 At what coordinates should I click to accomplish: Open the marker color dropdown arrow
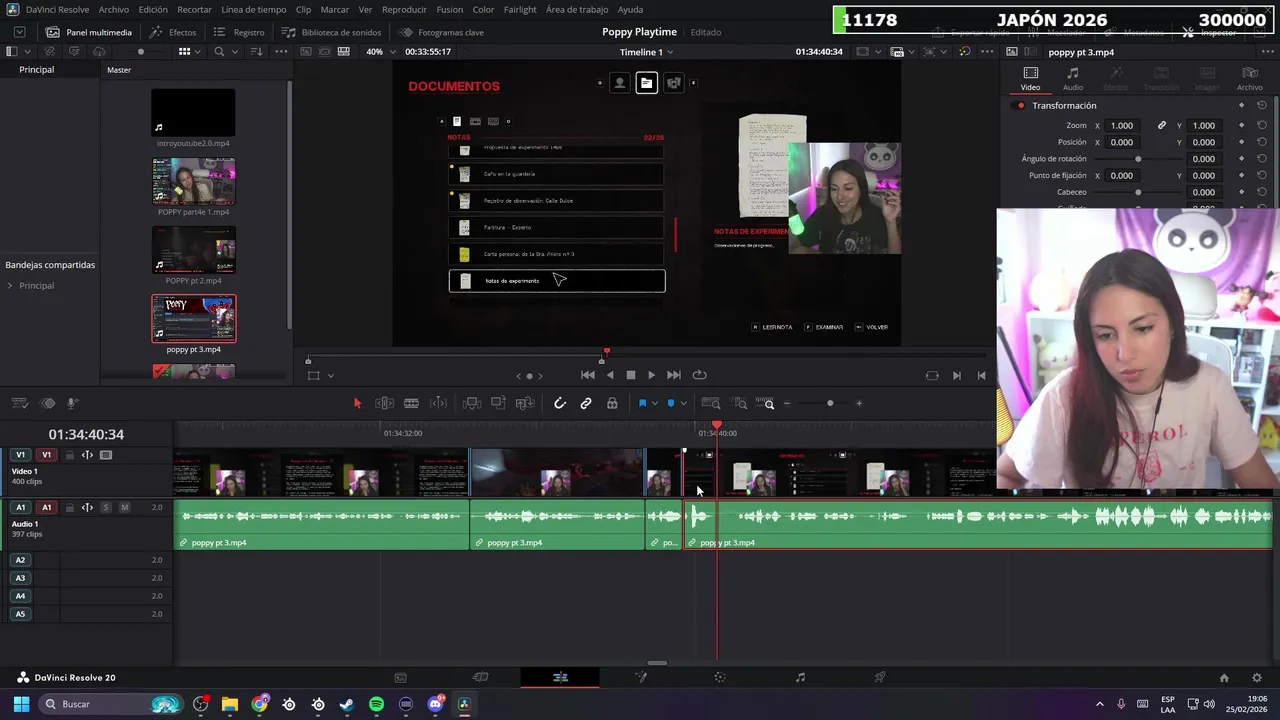pos(684,403)
